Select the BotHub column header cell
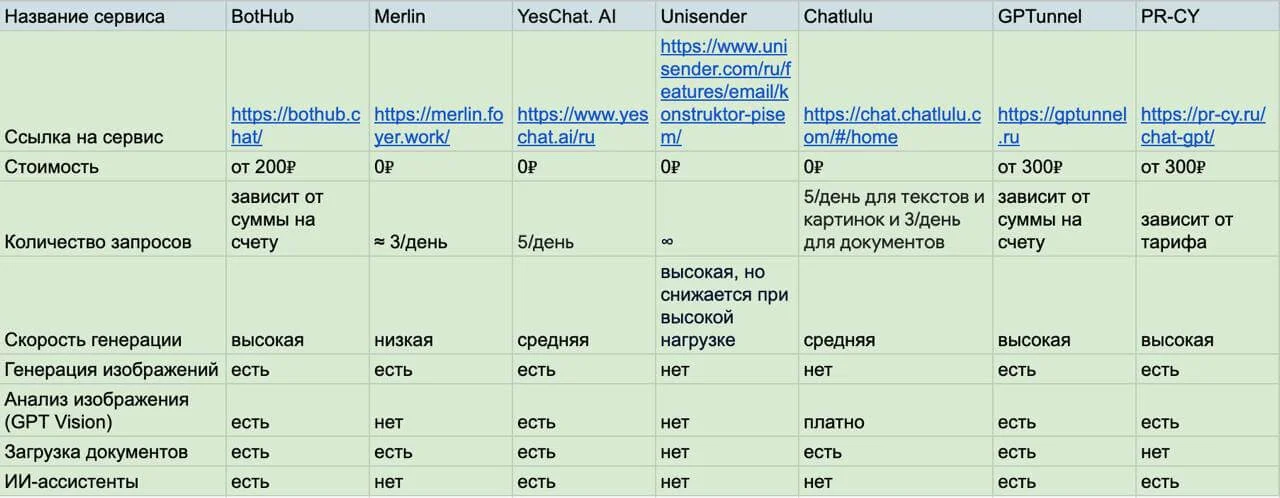Viewport: 1280px width, 498px height. [297, 16]
